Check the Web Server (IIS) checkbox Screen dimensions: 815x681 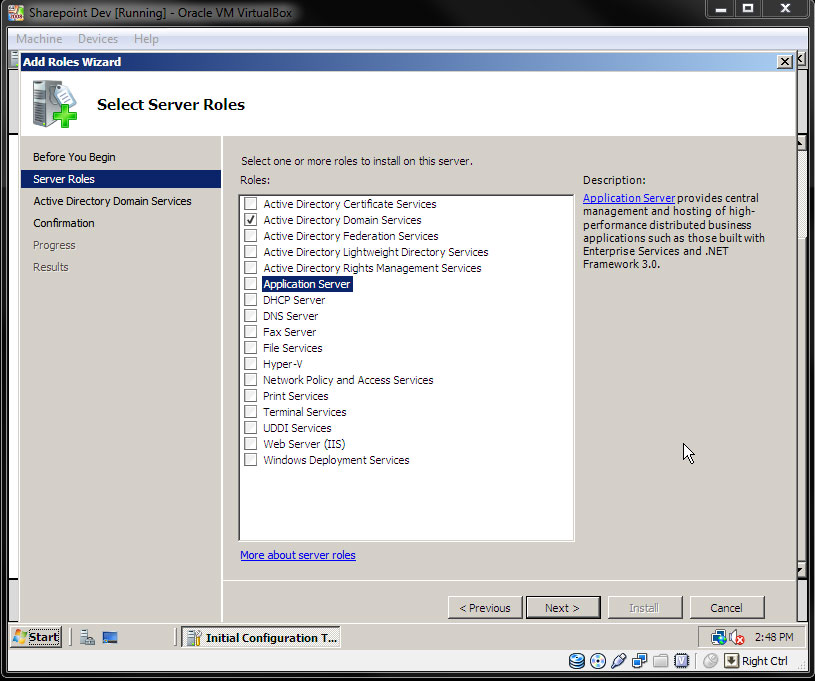[251, 444]
